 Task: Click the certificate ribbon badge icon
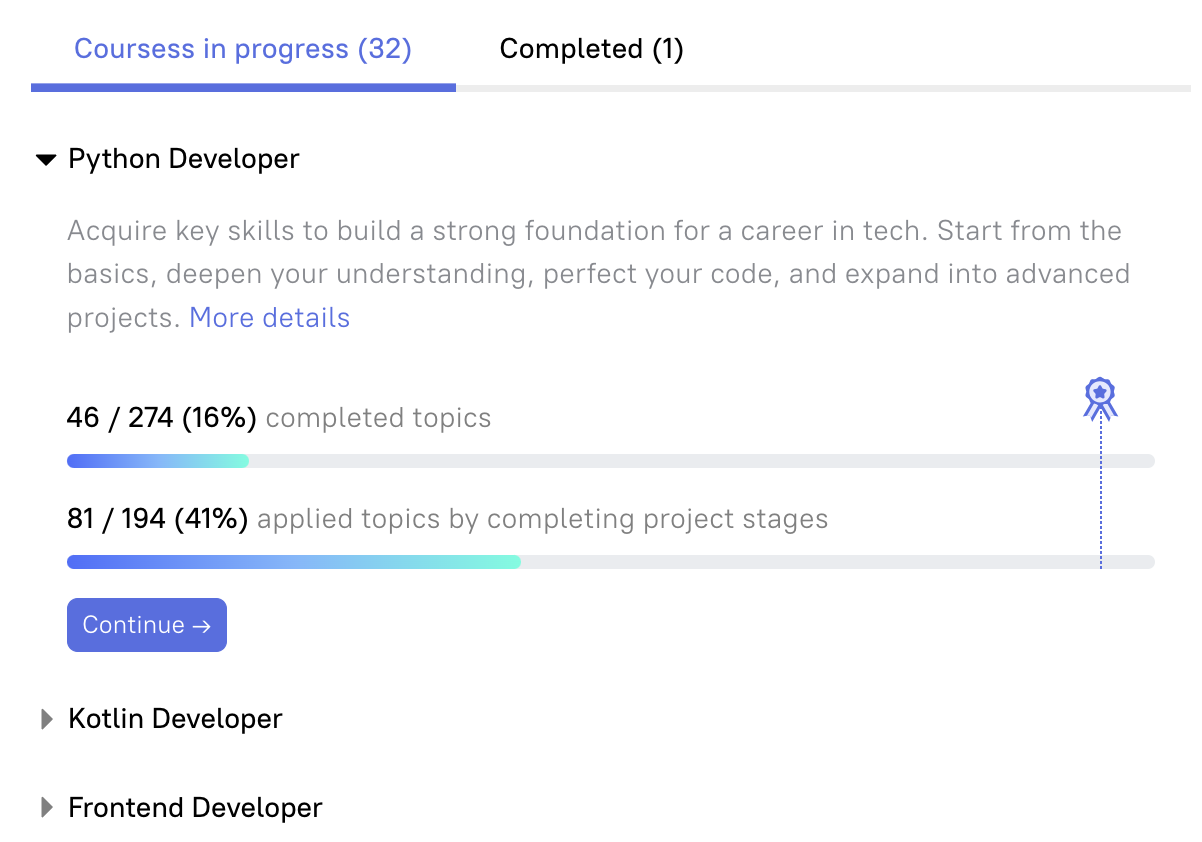1100,398
